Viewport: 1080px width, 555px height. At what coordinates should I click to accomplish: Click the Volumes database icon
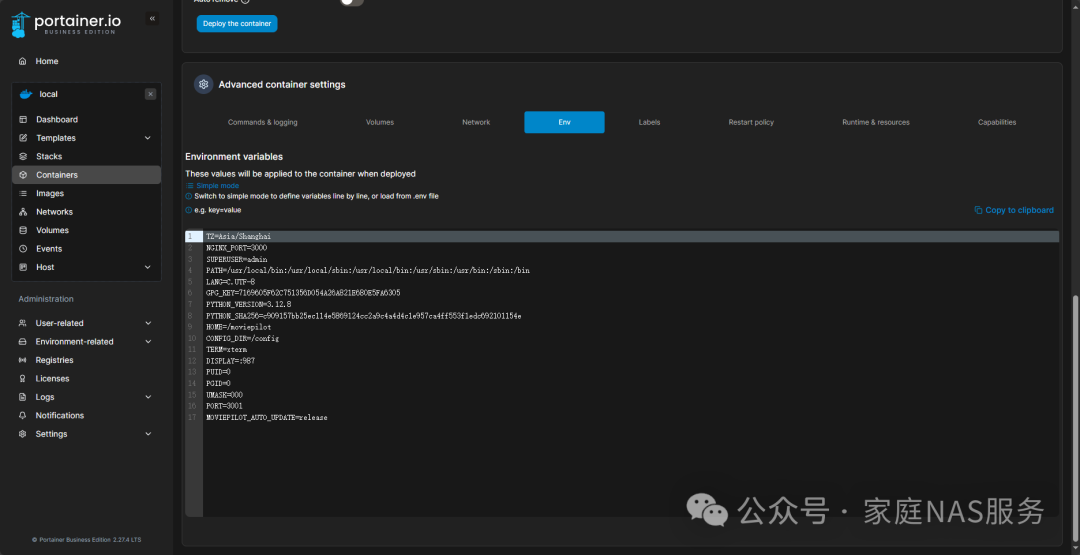tap(23, 230)
